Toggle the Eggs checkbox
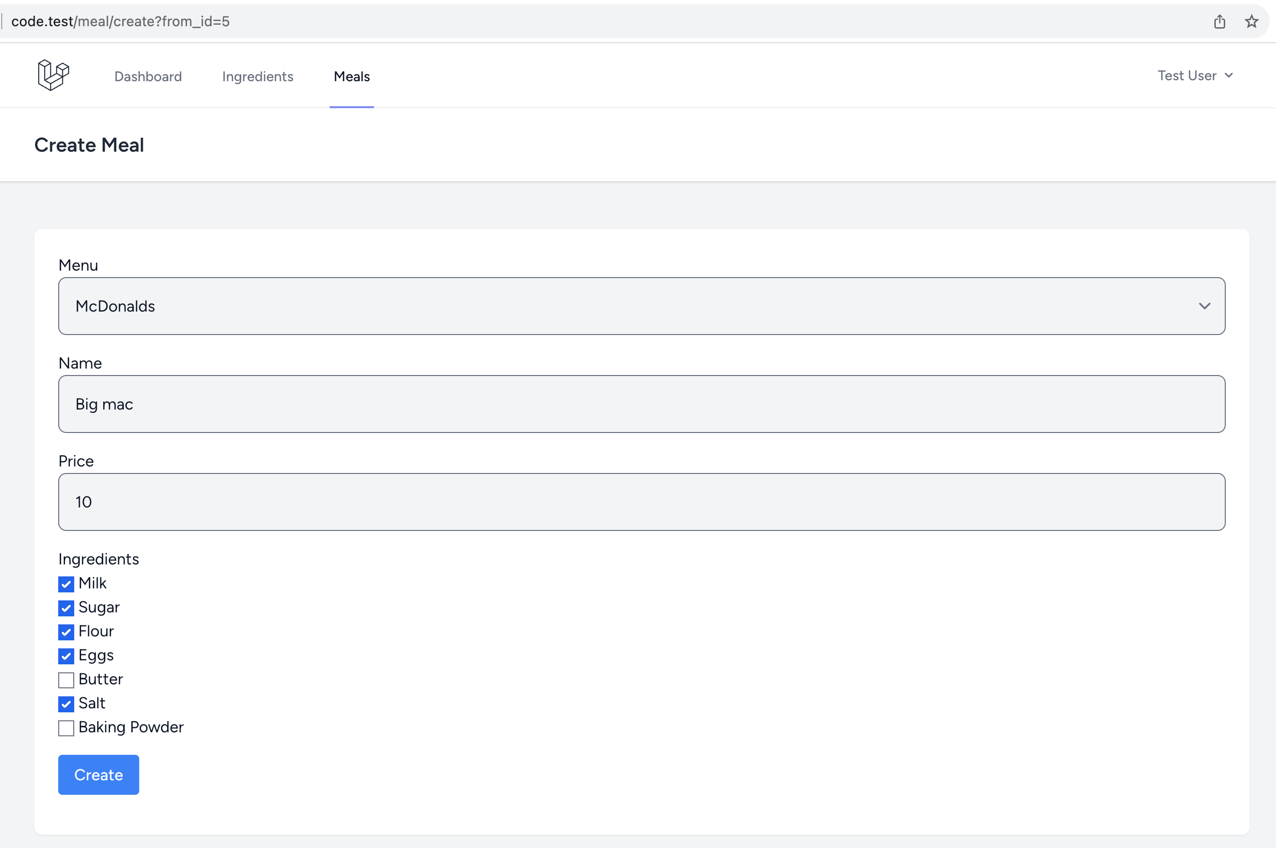Screen dimensions: 1276x848 66,656
